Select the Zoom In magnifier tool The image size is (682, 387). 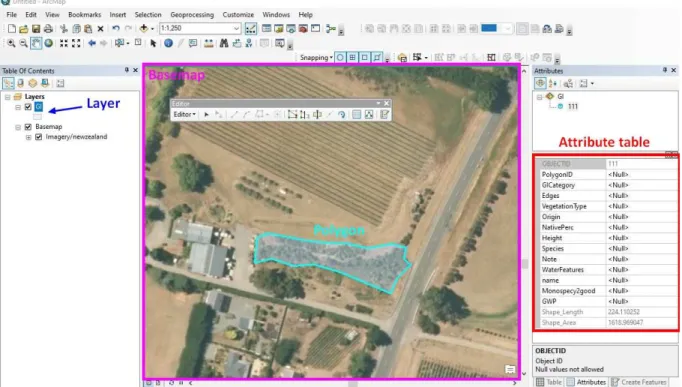click(11, 43)
